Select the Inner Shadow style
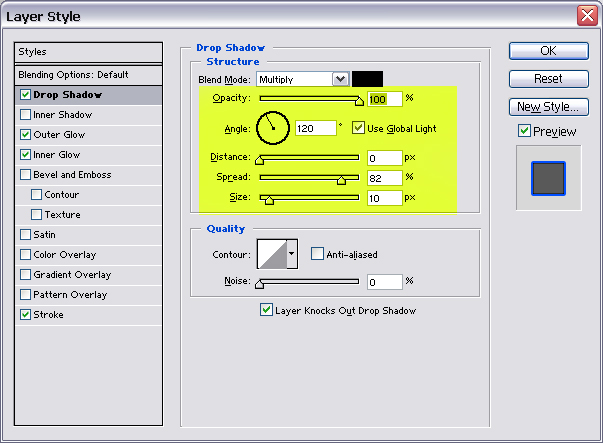Viewport: 603px width, 443px height. click(x=65, y=115)
